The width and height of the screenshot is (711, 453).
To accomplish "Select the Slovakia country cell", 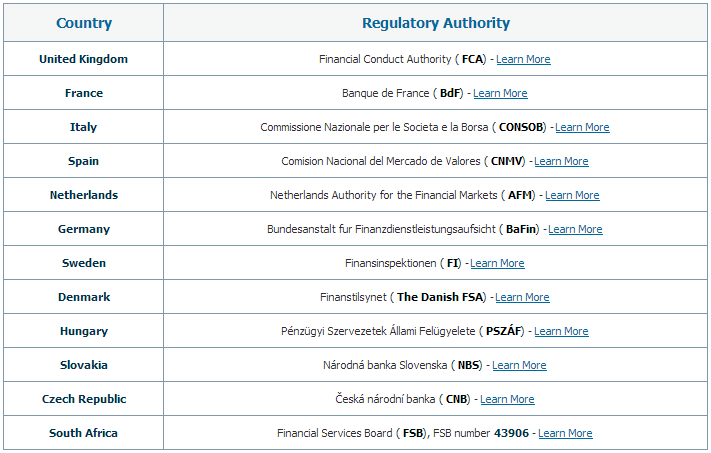I will tap(83, 365).
